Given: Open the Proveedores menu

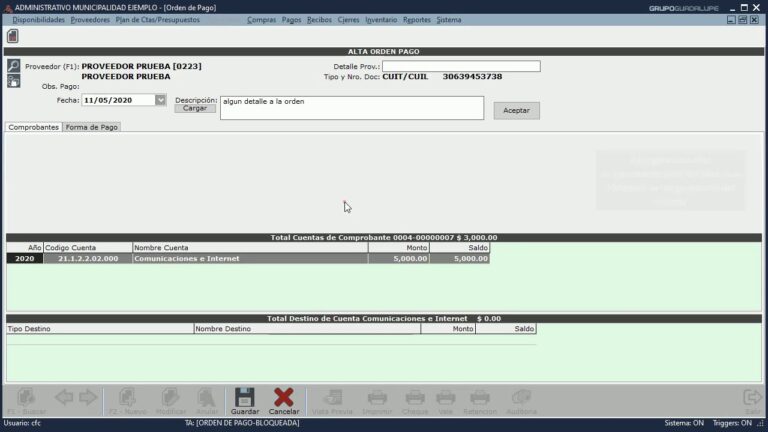Looking at the screenshot, I should click(90, 20).
